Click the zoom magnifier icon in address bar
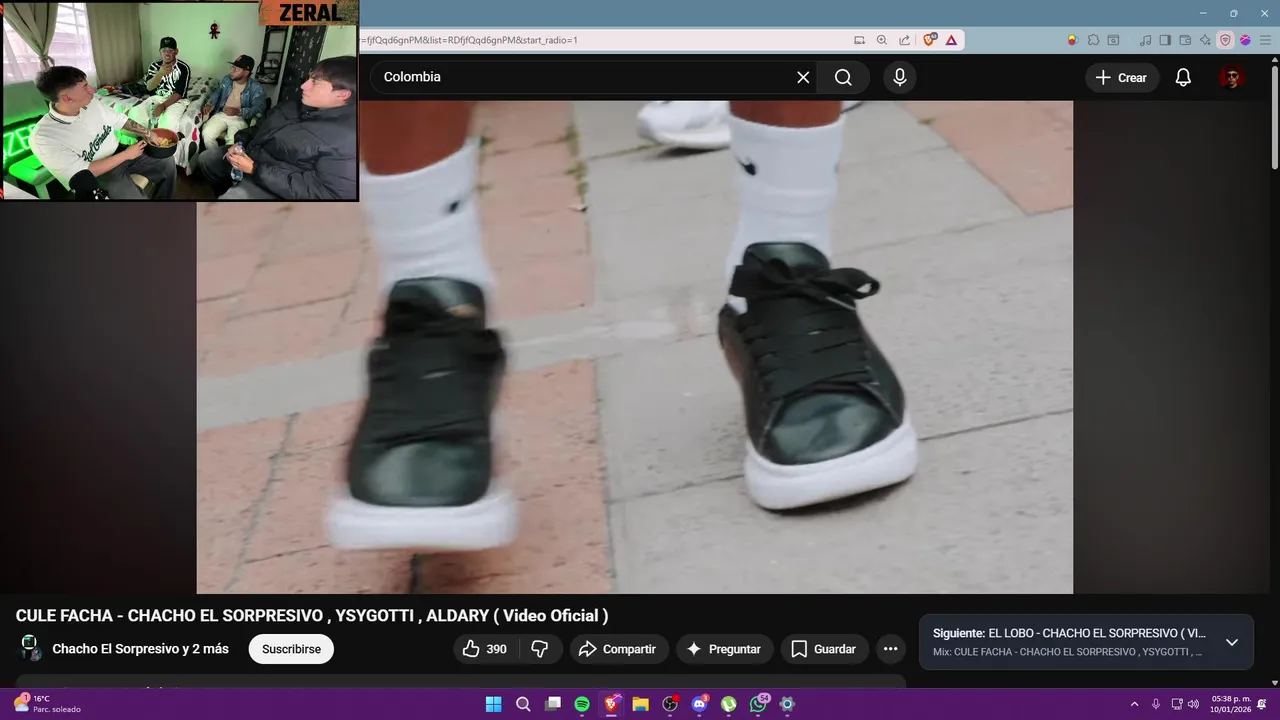The height and width of the screenshot is (720, 1280). pyautogui.click(x=882, y=40)
